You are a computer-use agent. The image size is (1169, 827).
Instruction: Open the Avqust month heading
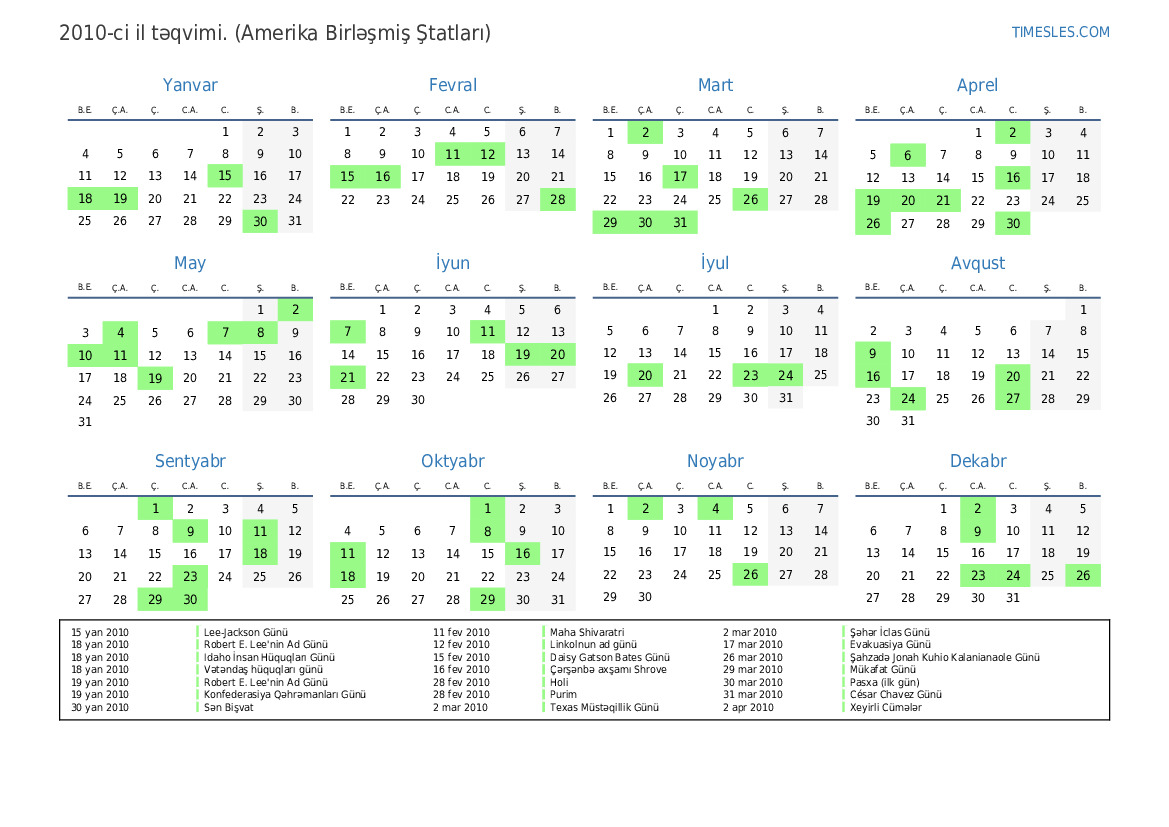click(x=977, y=264)
